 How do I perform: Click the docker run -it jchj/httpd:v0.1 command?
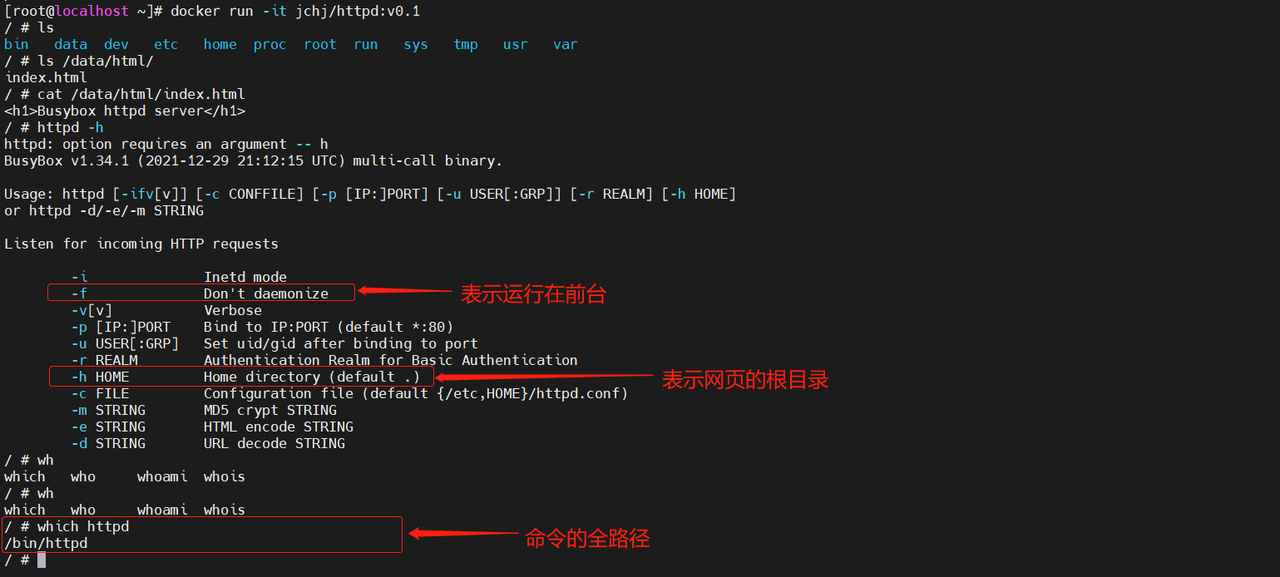click(295, 11)
